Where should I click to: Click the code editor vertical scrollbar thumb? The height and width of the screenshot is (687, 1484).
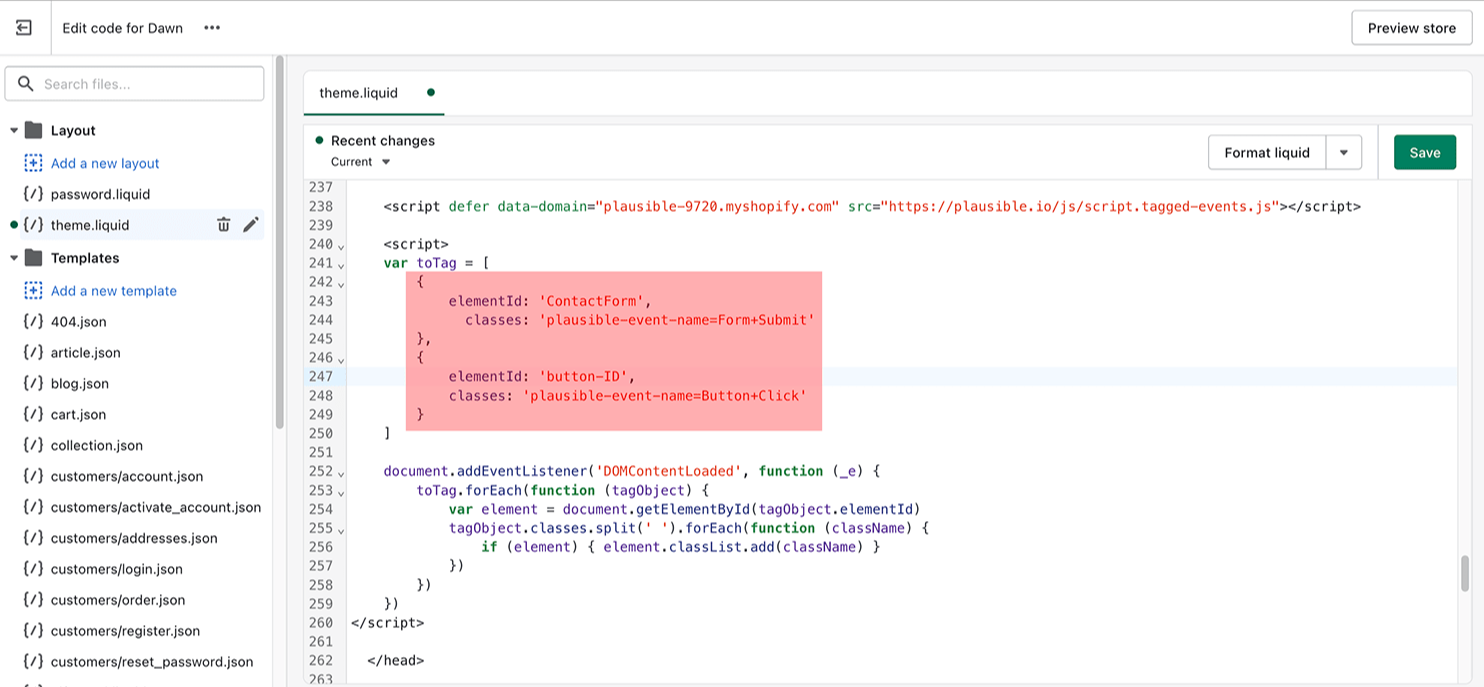(x=1465, y=574)
